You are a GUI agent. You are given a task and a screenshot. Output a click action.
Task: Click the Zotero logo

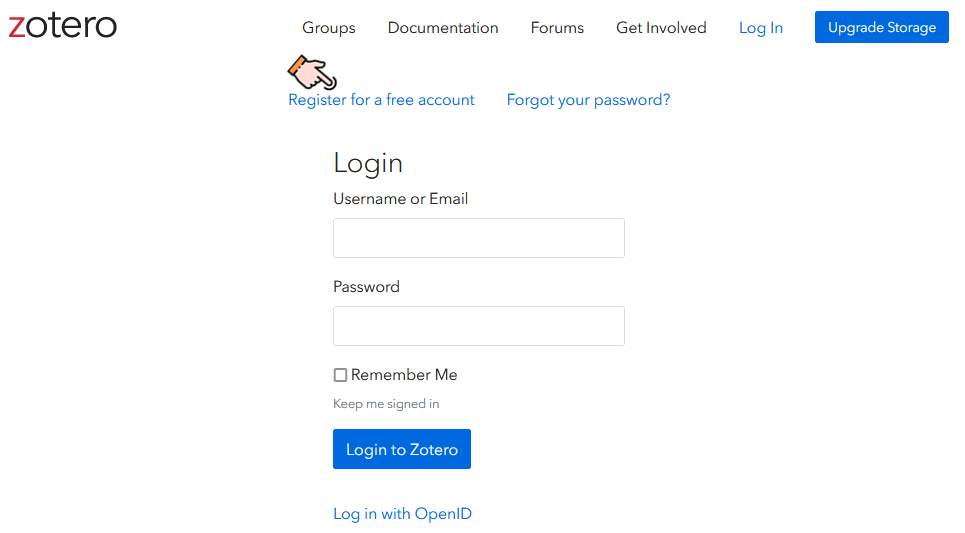coord(62,26)
